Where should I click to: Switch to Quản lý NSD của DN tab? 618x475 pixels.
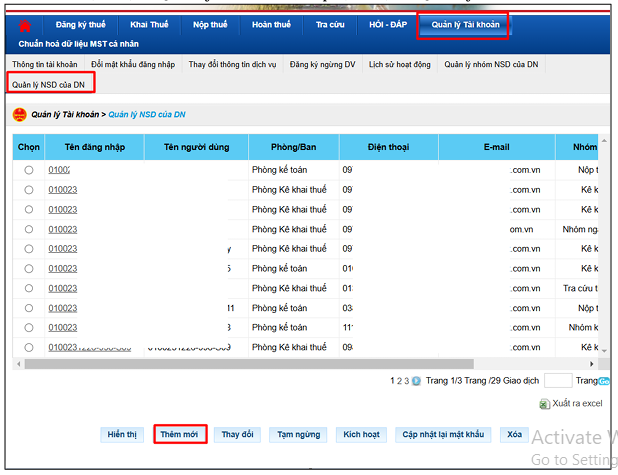point(48,85)
